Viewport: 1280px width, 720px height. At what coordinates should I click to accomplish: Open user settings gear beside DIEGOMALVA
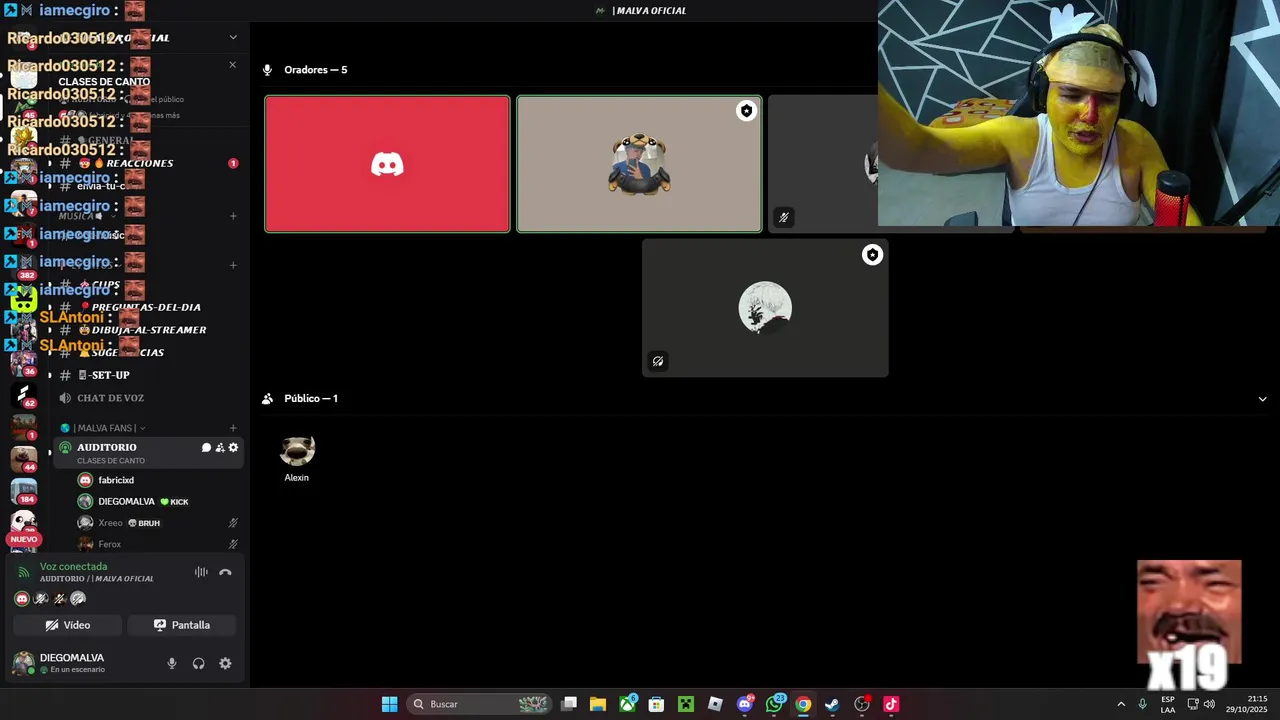point(225,663)
